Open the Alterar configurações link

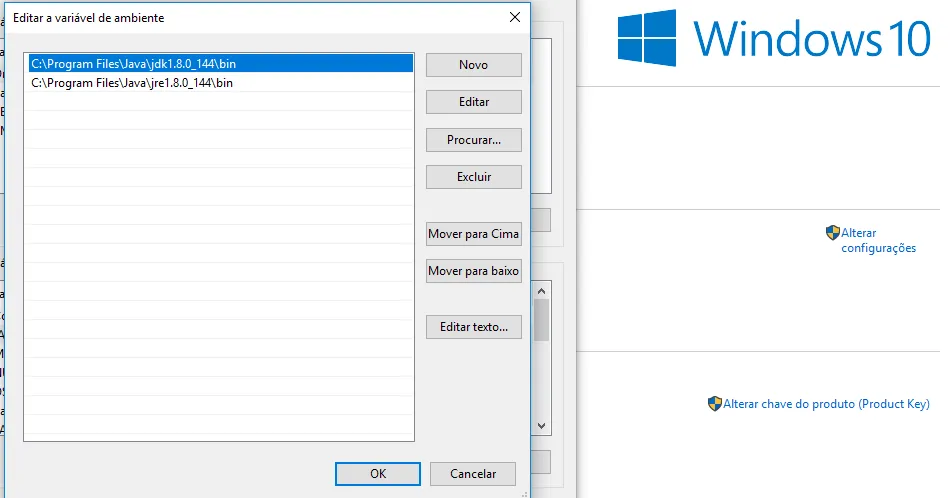point(877,240)
